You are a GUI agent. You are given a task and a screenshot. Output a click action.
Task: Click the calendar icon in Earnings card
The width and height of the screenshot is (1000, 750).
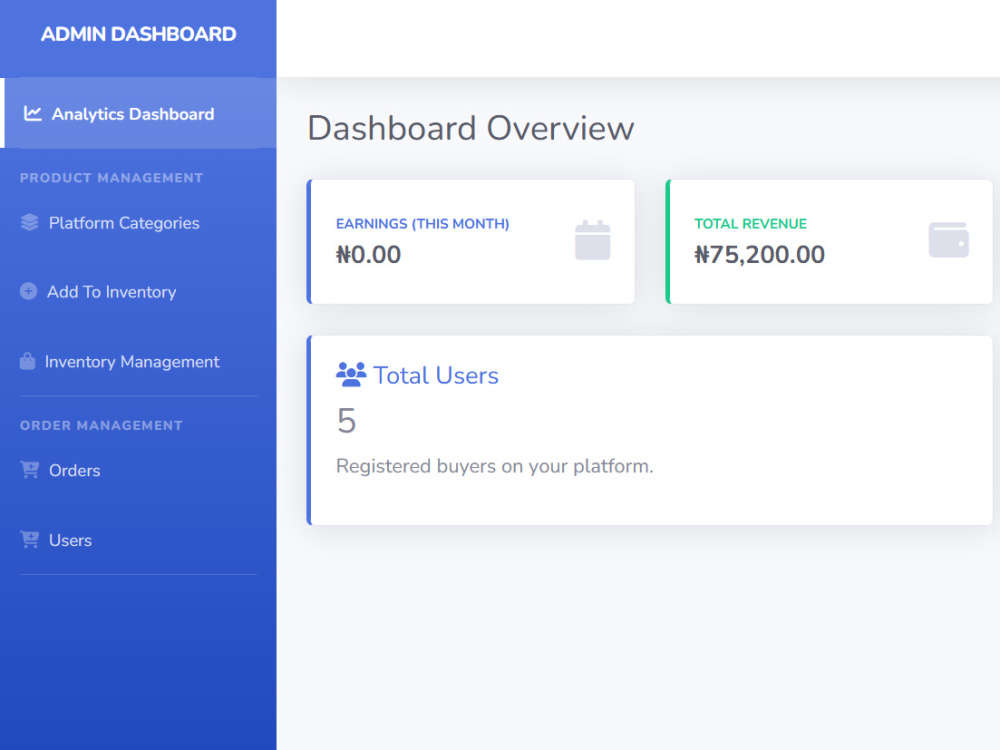pos(592,240)
